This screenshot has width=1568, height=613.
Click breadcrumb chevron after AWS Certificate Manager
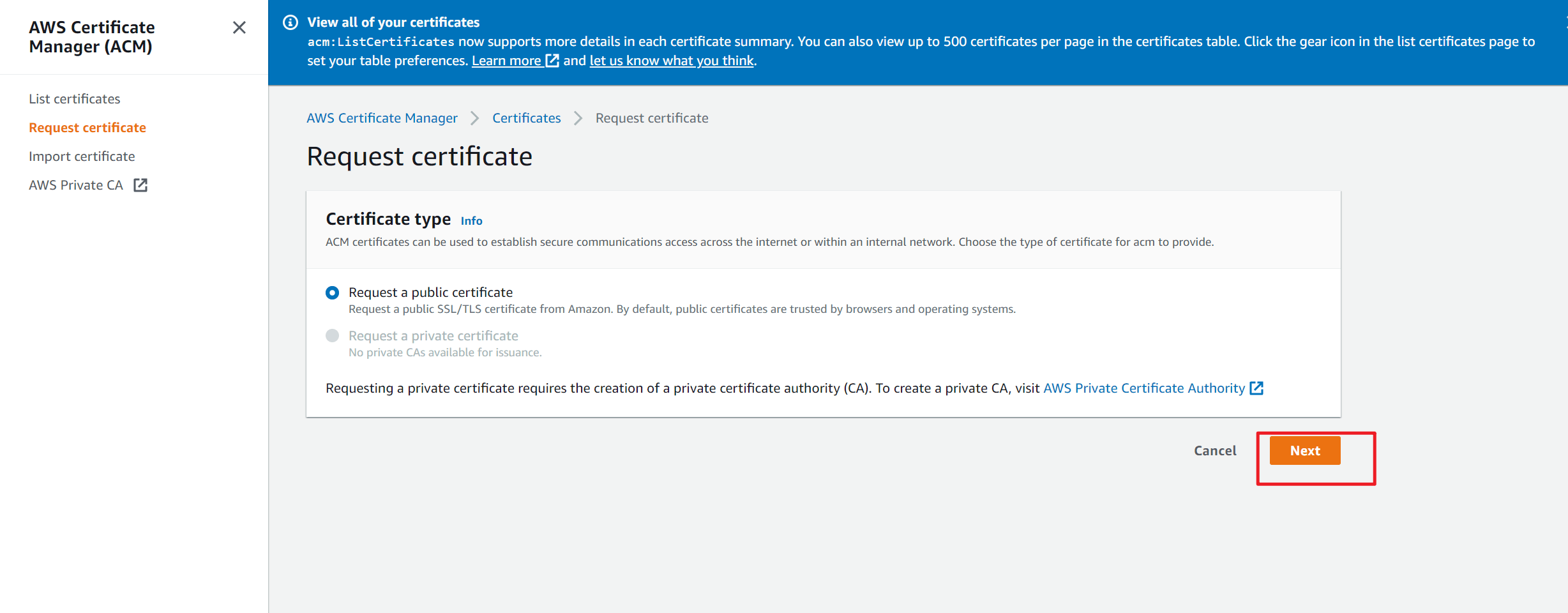coord(475,118)
